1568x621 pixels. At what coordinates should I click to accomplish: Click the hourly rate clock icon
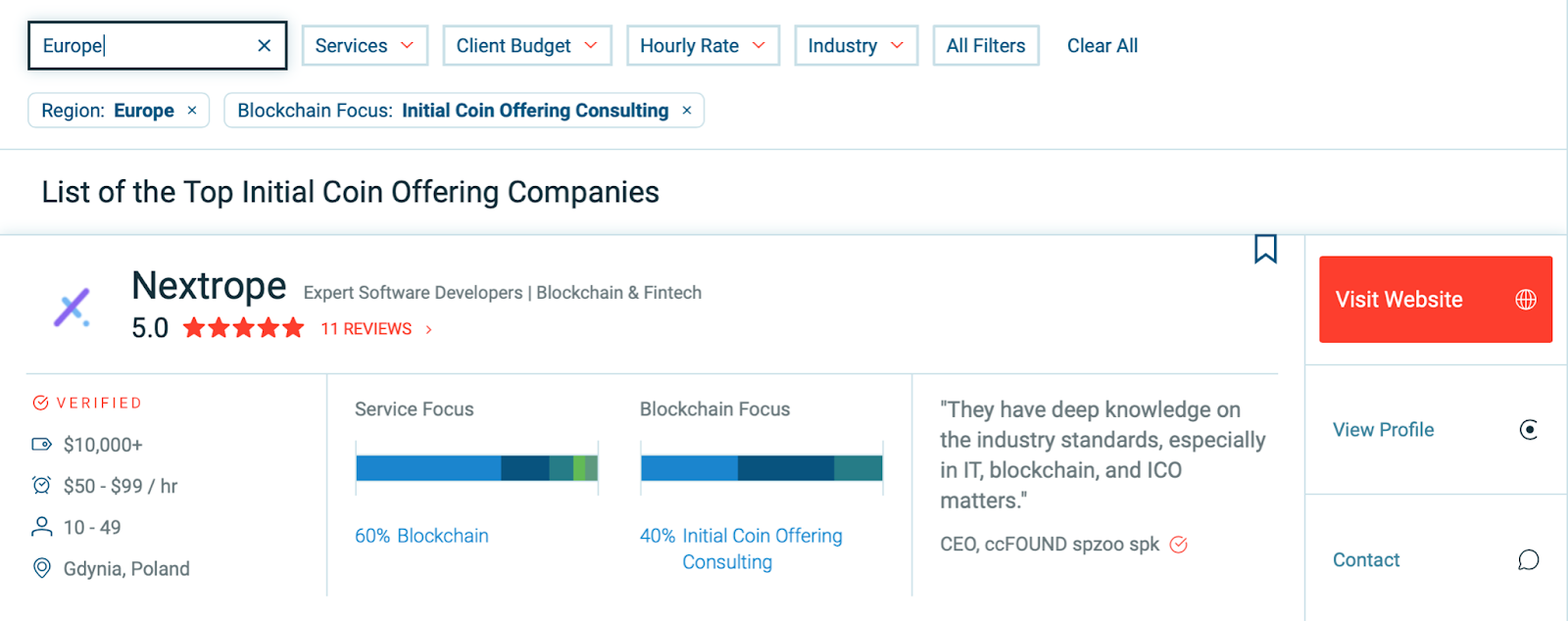click(41, 485)
